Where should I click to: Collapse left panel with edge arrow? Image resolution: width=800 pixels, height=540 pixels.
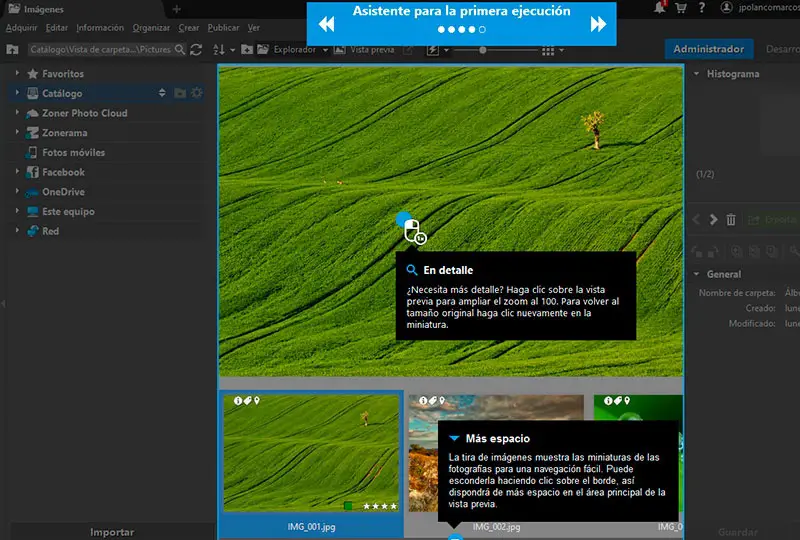tap(3, 304)
